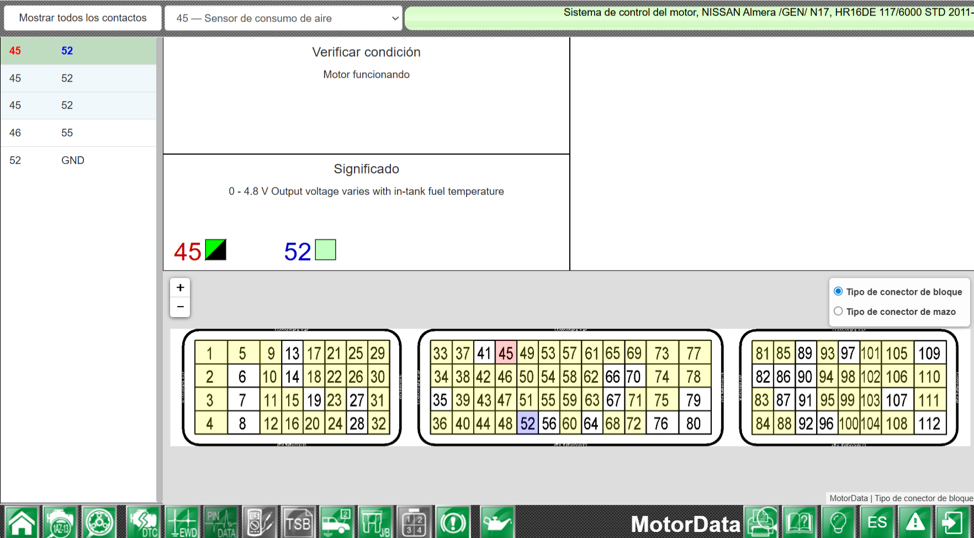This screenshot has height=538, width=974.
Task: Click the warning triangle icon
Action: click(x=916, y=522)
